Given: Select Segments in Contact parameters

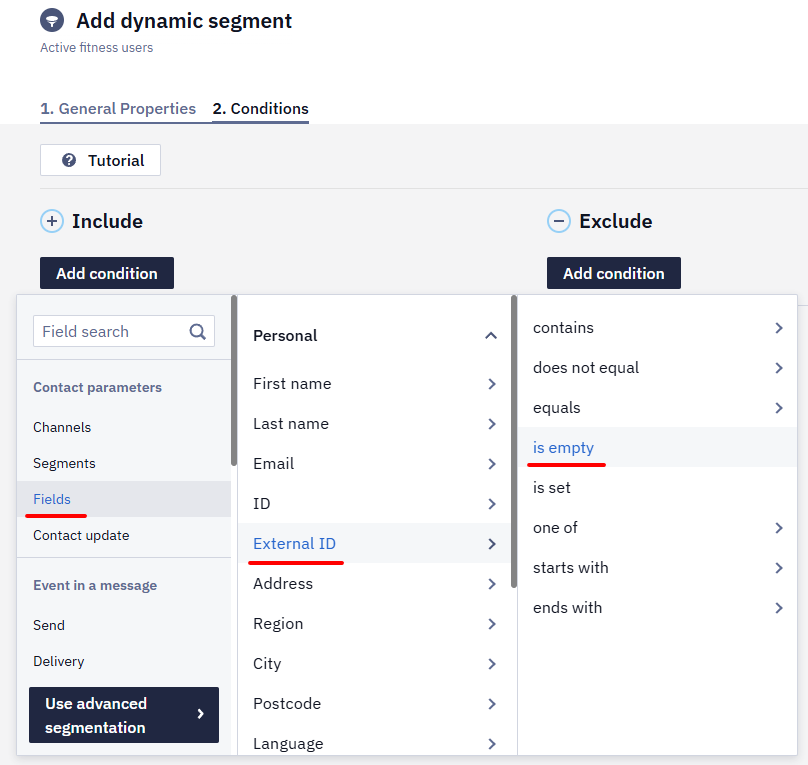Looking at the screenshot, I should coord(124,463).
